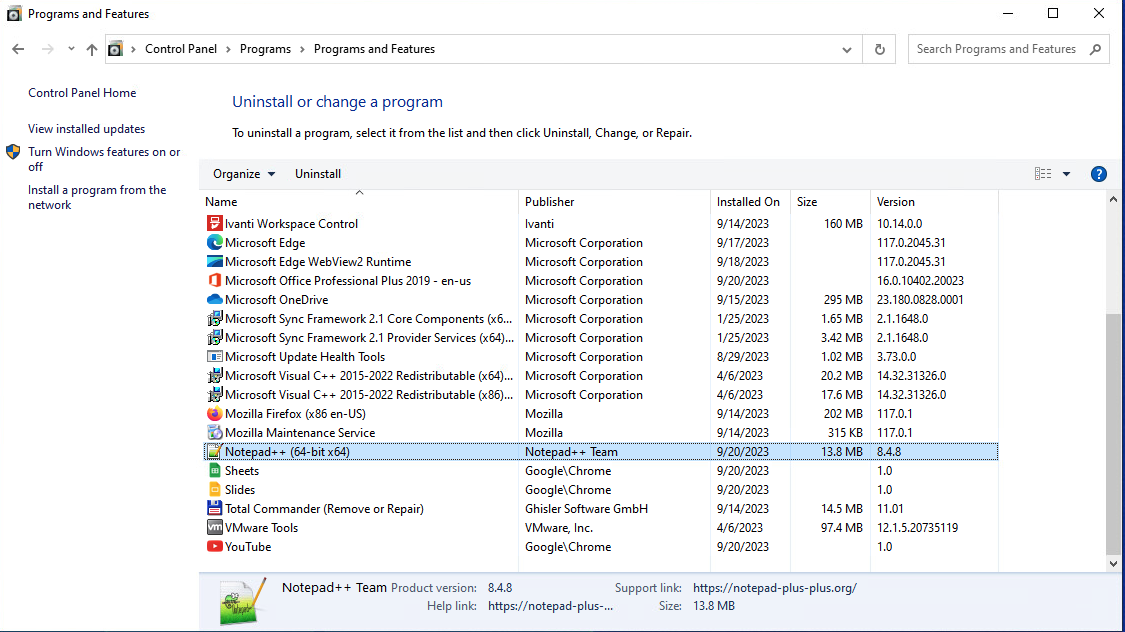Click the green Sheets app icon

(x=214, y=471)
